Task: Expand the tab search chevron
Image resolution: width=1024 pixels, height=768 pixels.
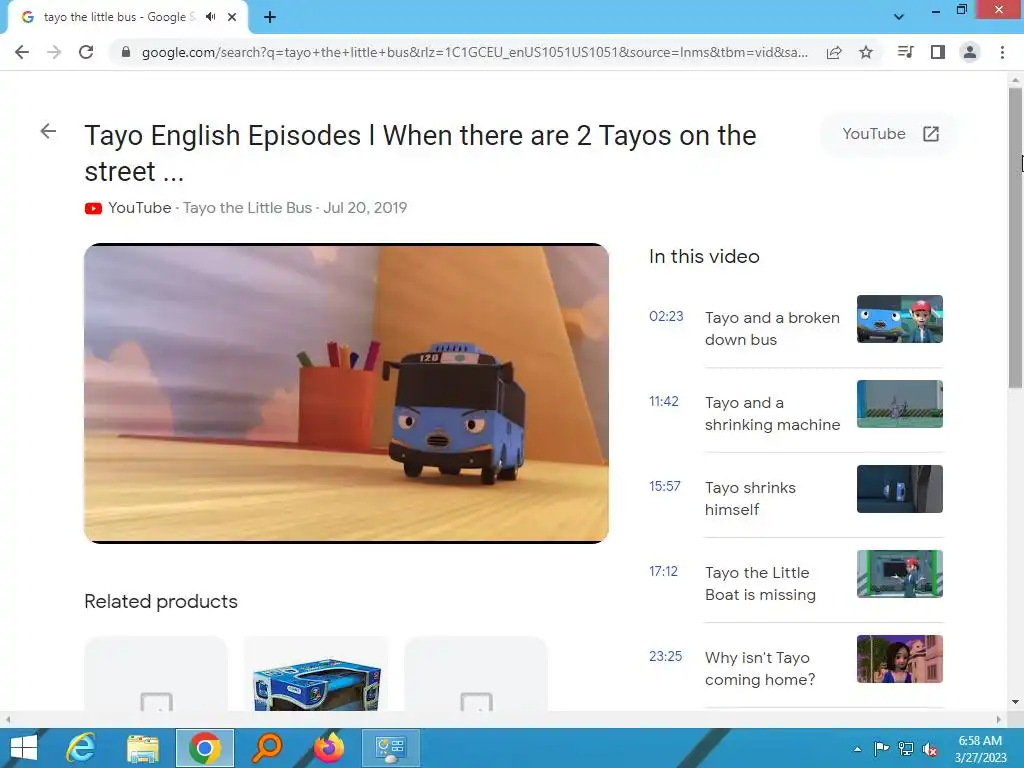Action: (x=899, y=17)
